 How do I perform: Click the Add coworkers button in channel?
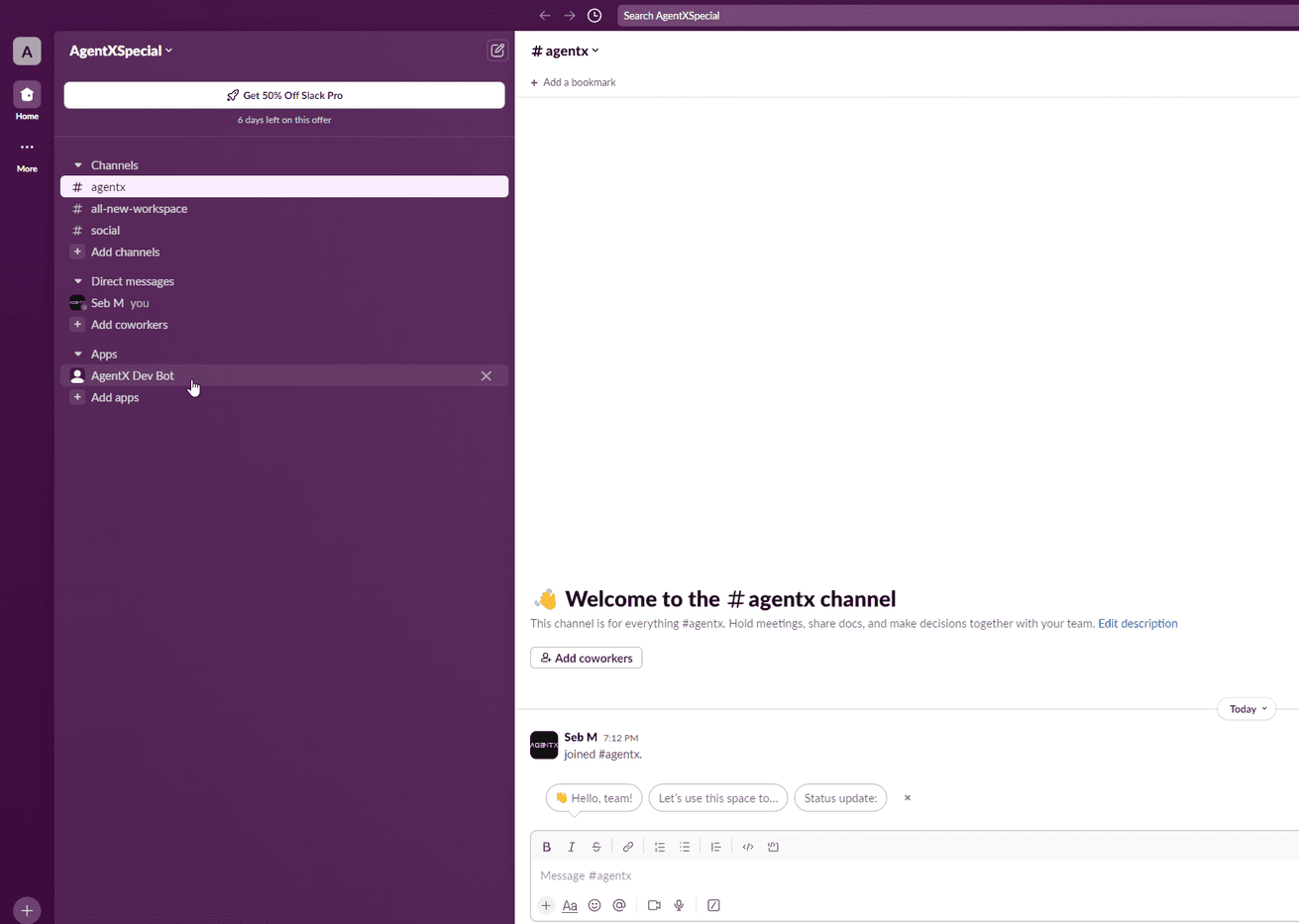click(x=587, y=658)
